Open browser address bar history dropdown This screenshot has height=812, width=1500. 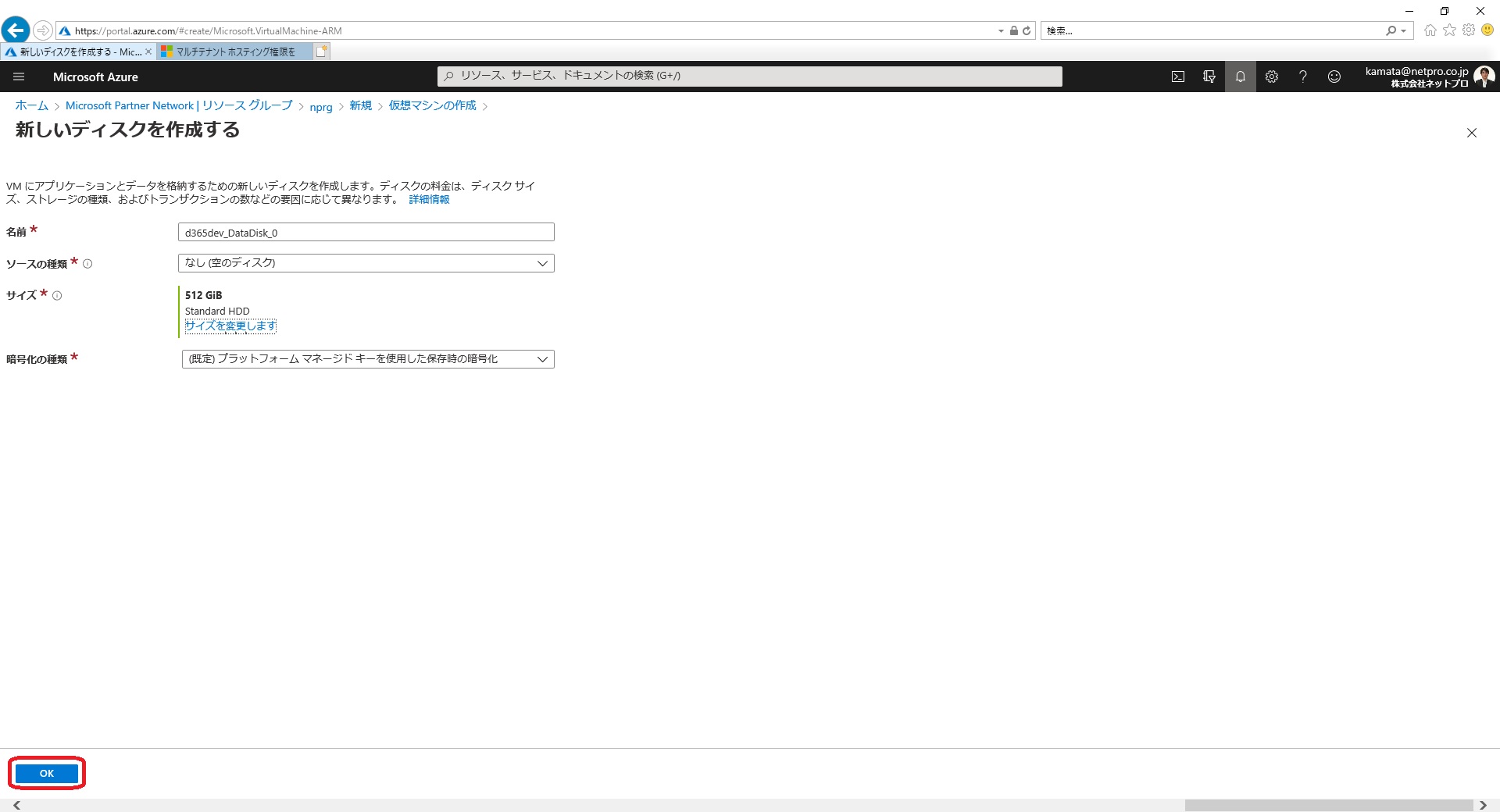[1001, 31]
